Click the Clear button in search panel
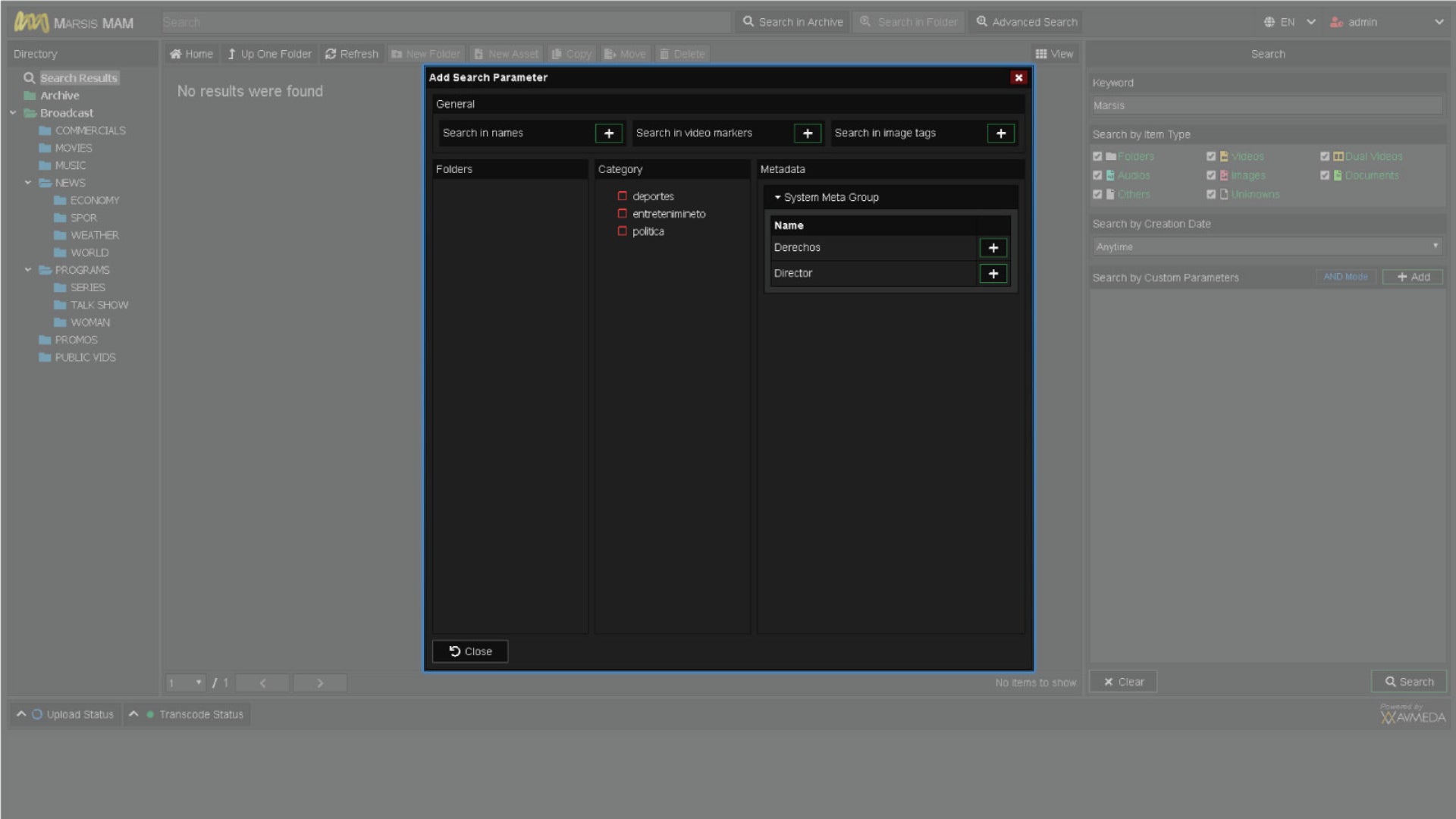The height and width of the screenshot is (819, 1456). 1123,682
